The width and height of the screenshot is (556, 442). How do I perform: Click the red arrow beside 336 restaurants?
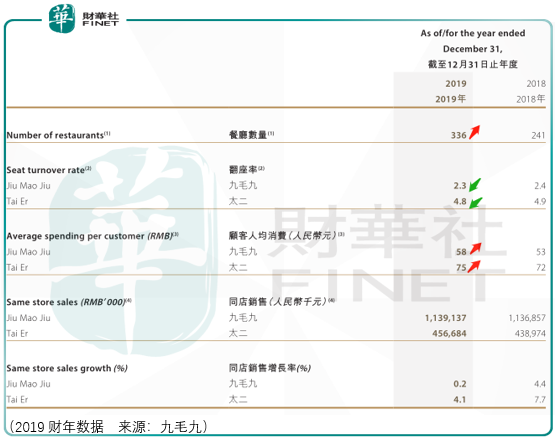474,132
